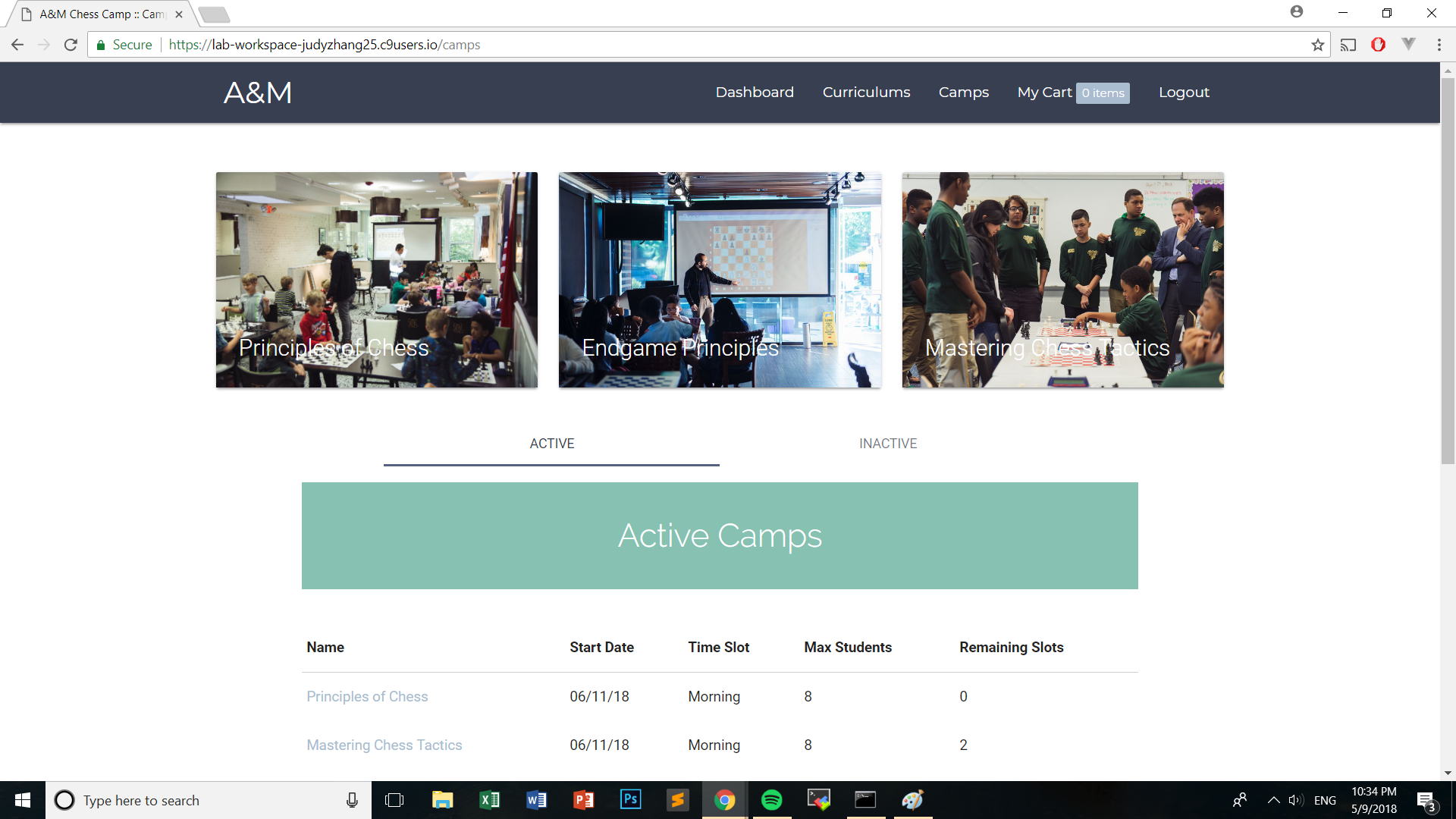1456x819 pixels.
Task: Select the ACTIVE camps tab
Action: [x=551, y=444]
